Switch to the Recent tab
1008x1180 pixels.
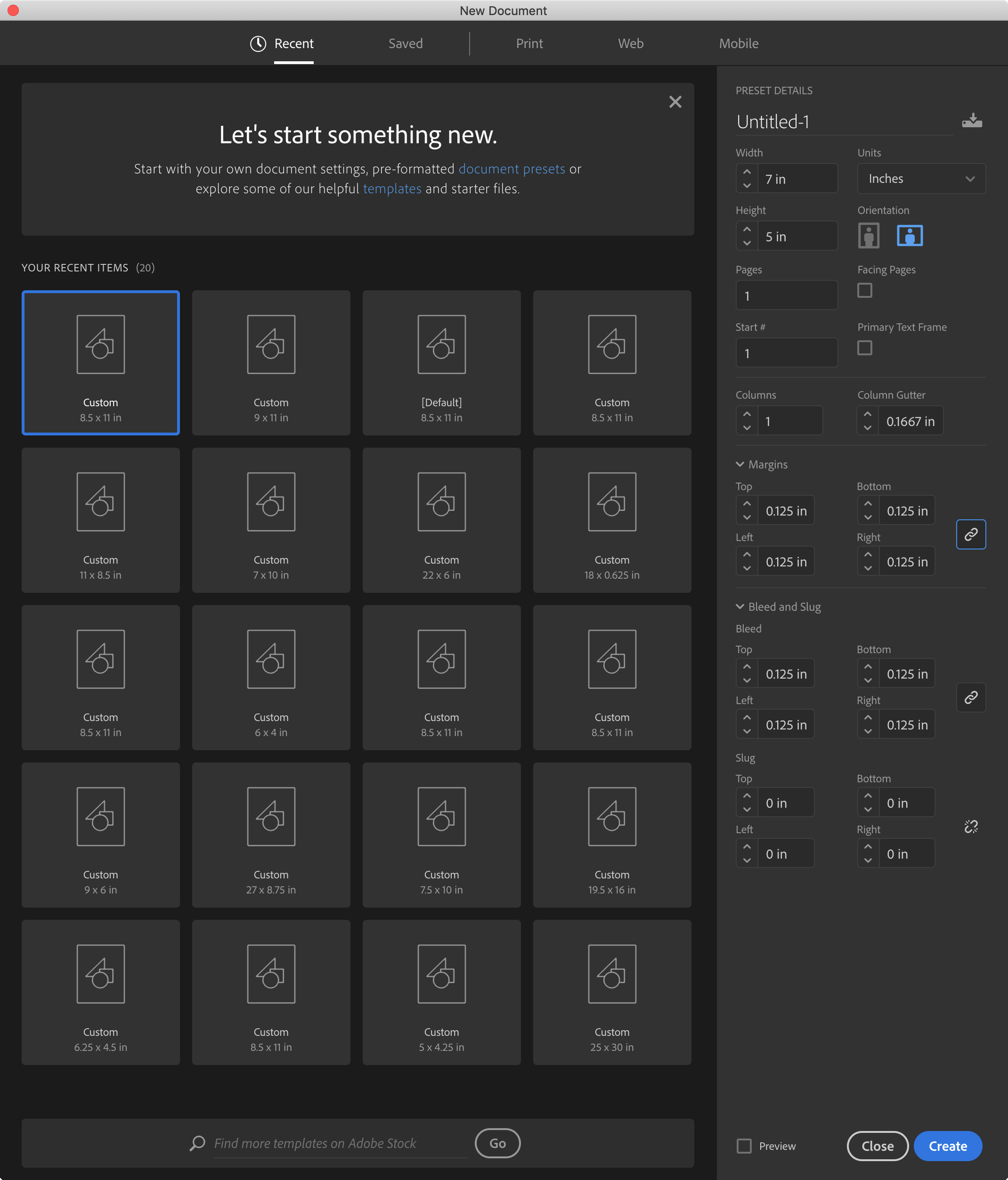[294, 44]
